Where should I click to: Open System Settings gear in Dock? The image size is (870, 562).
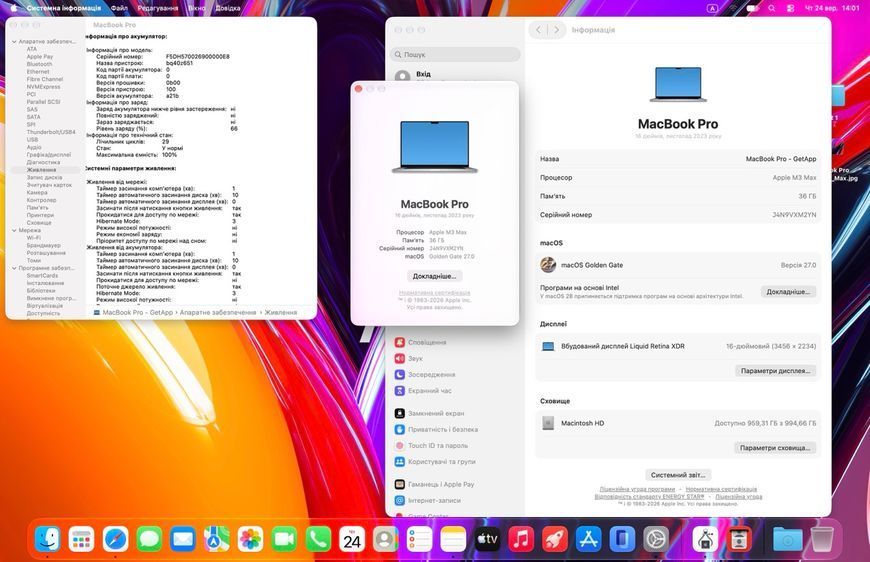(656, 539)
